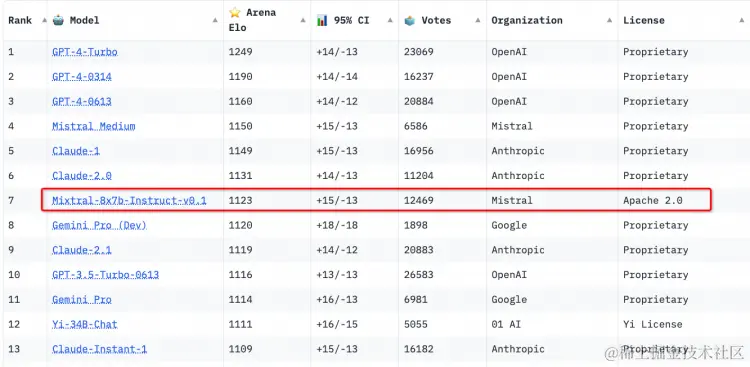Viewport: 750px width, 367px height.
Task: Sort by License column sort arrow
Action: click(742, 20)
